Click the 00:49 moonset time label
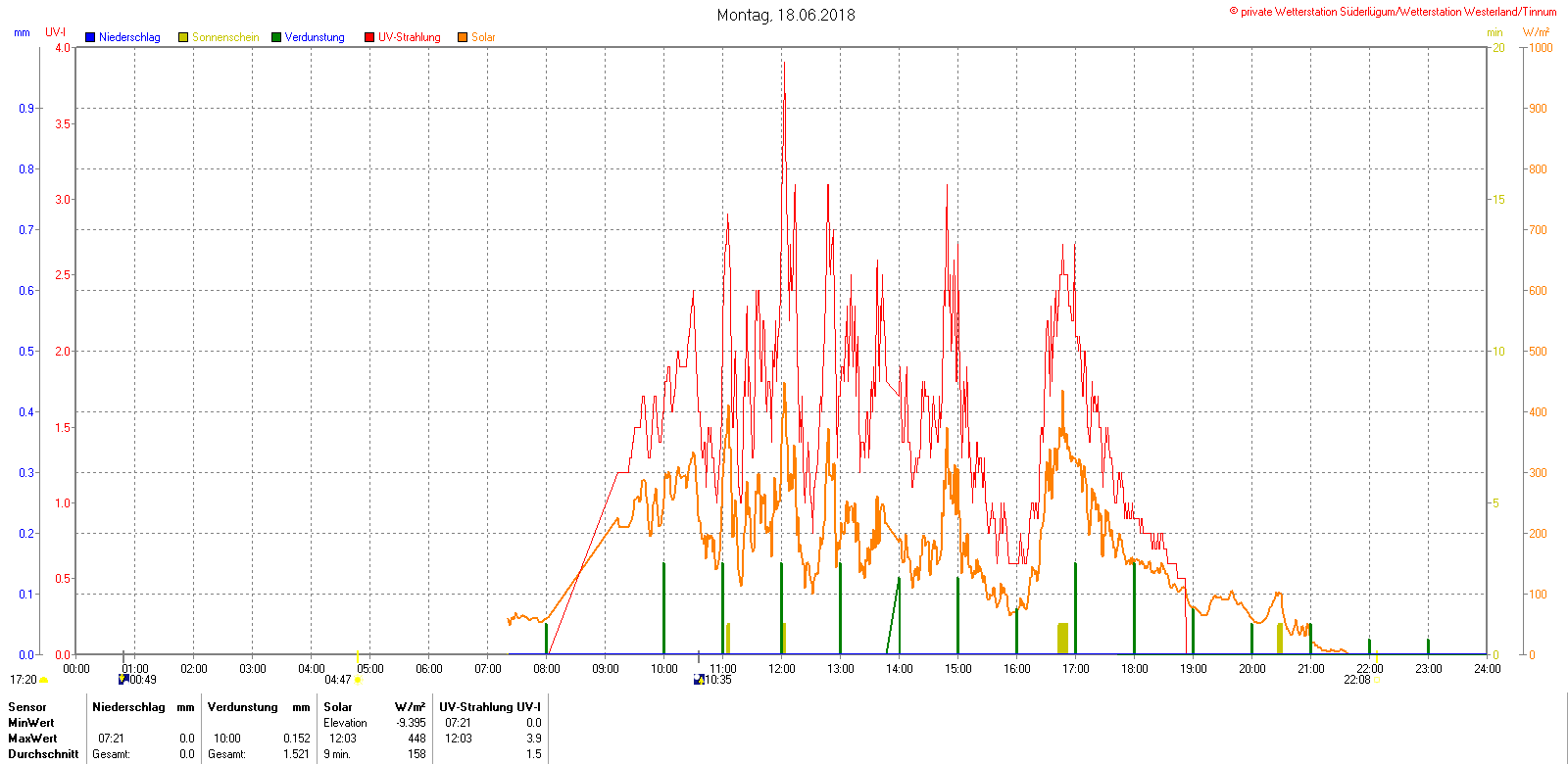Image resolution: width=1568 pixels, height=764 pixels. pyautogui.click(x=143, y=680)
